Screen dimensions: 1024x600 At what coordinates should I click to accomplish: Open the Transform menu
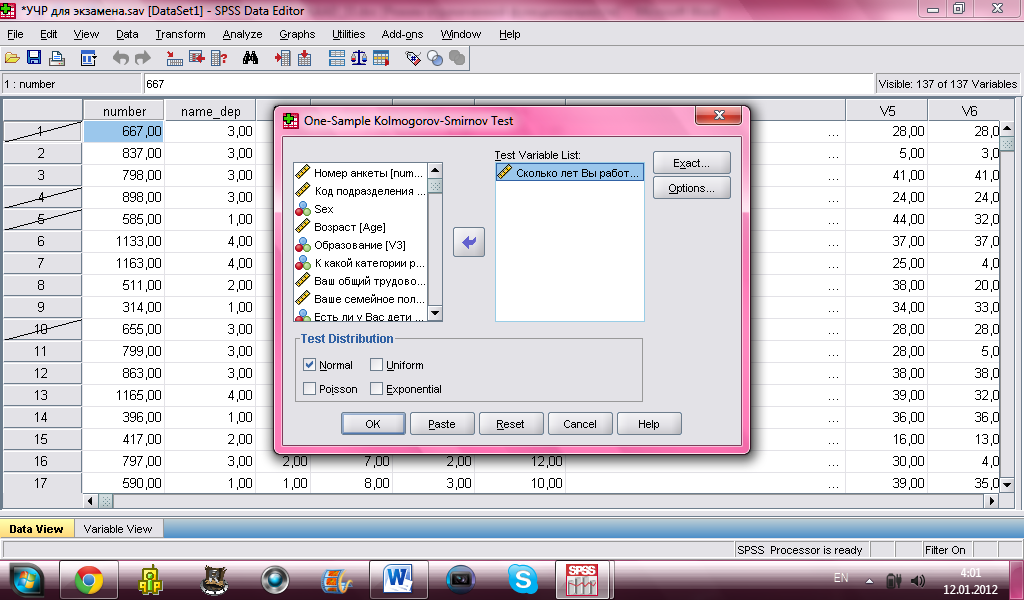click(x=180, y=35)
